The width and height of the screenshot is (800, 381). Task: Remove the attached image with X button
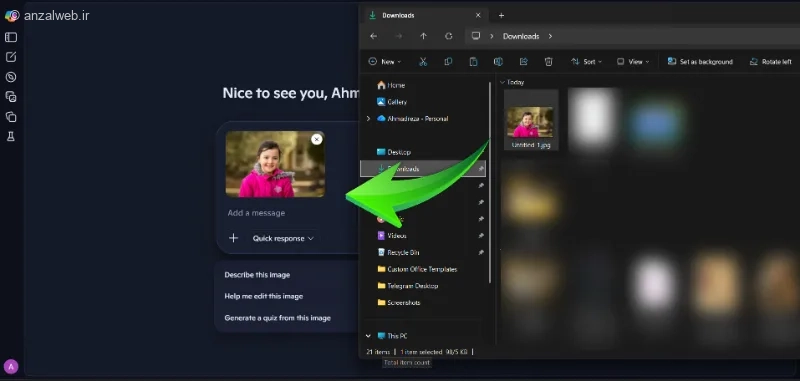pos(317,139)
